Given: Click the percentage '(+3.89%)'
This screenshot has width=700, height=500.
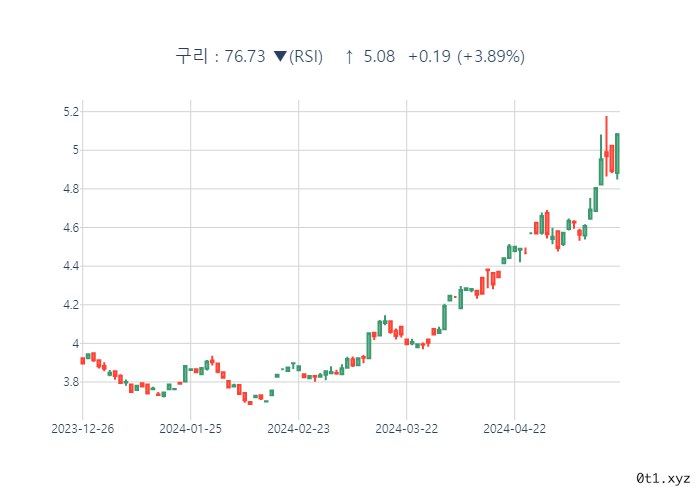Looking at the screenshot, I should tap(491, 57).
